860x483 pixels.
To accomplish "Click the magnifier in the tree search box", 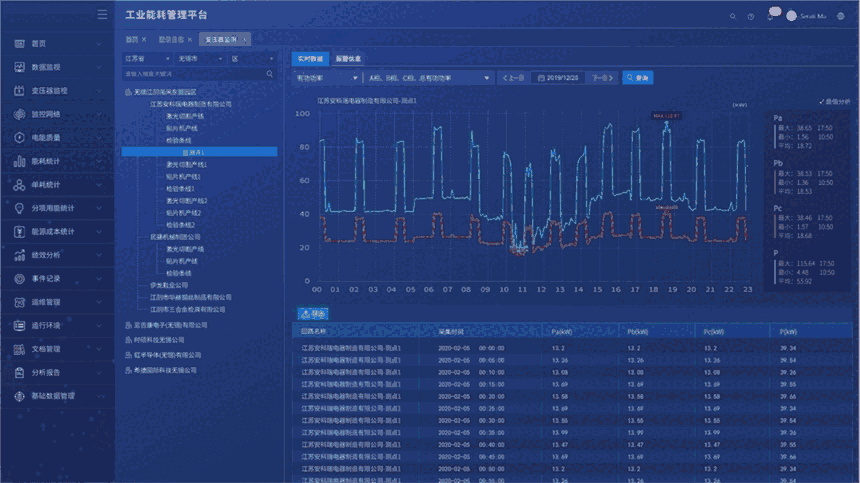I will click(x=270, y=74).
